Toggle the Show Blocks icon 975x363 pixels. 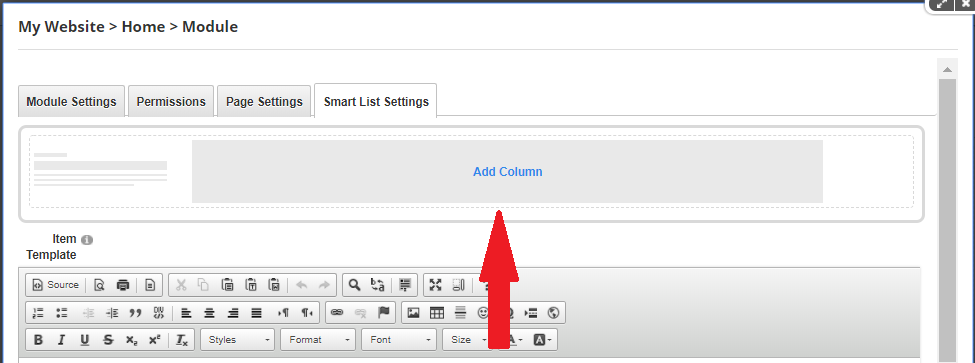[x=459, y=285]
